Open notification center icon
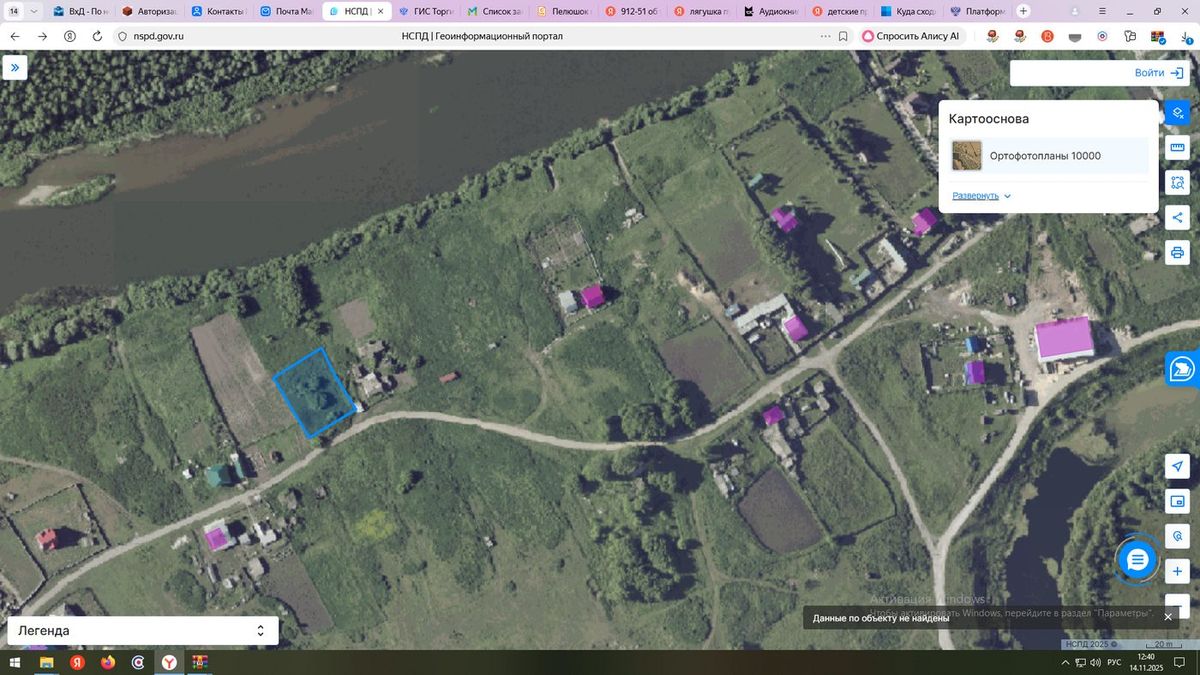The image size is (1200, 675). pos(1181,663)
